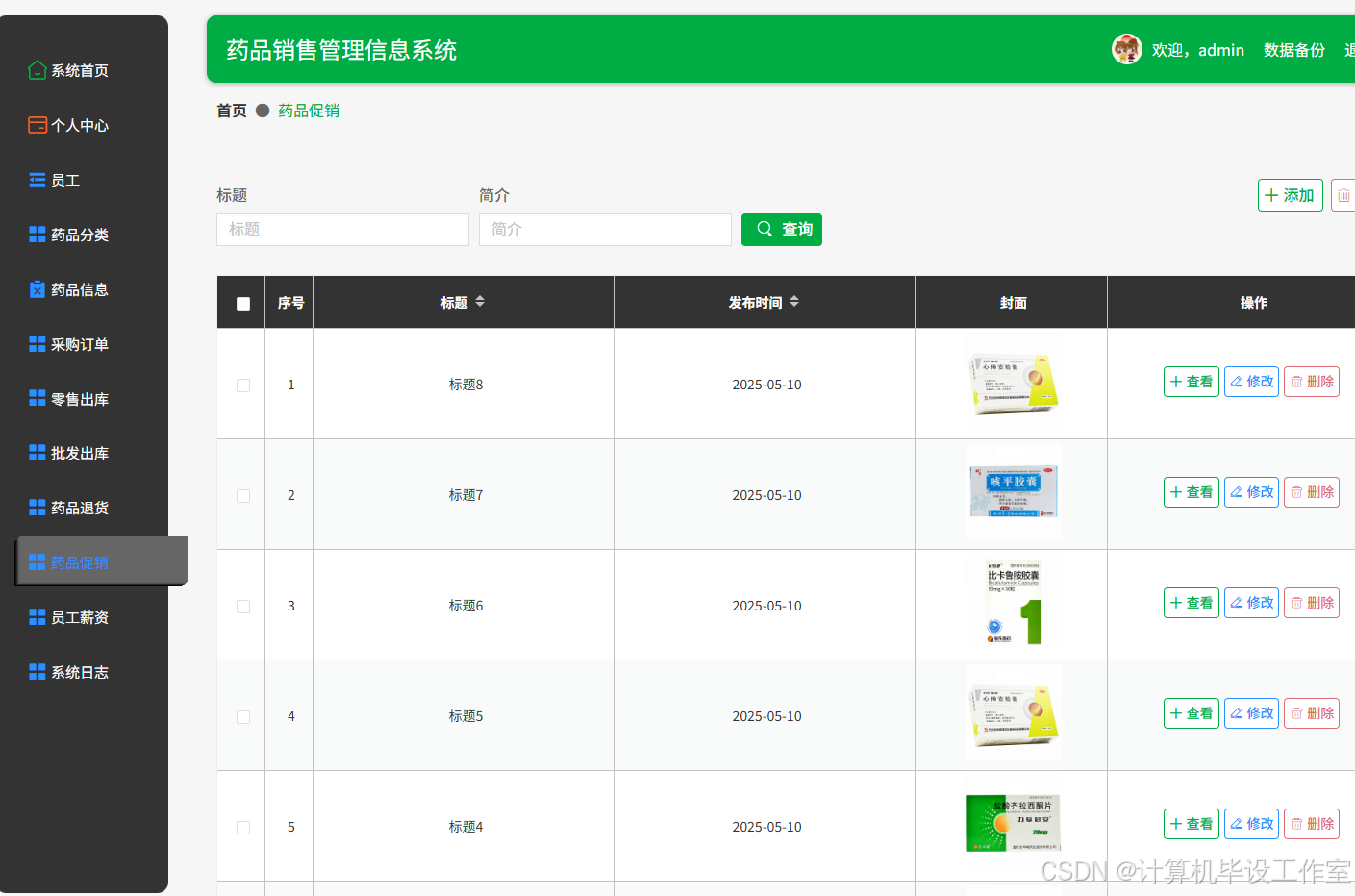Viewport: 1355px width, 896px height.
Task: Click 数据备份 link in header
Action: click(x=1293, y=50)
